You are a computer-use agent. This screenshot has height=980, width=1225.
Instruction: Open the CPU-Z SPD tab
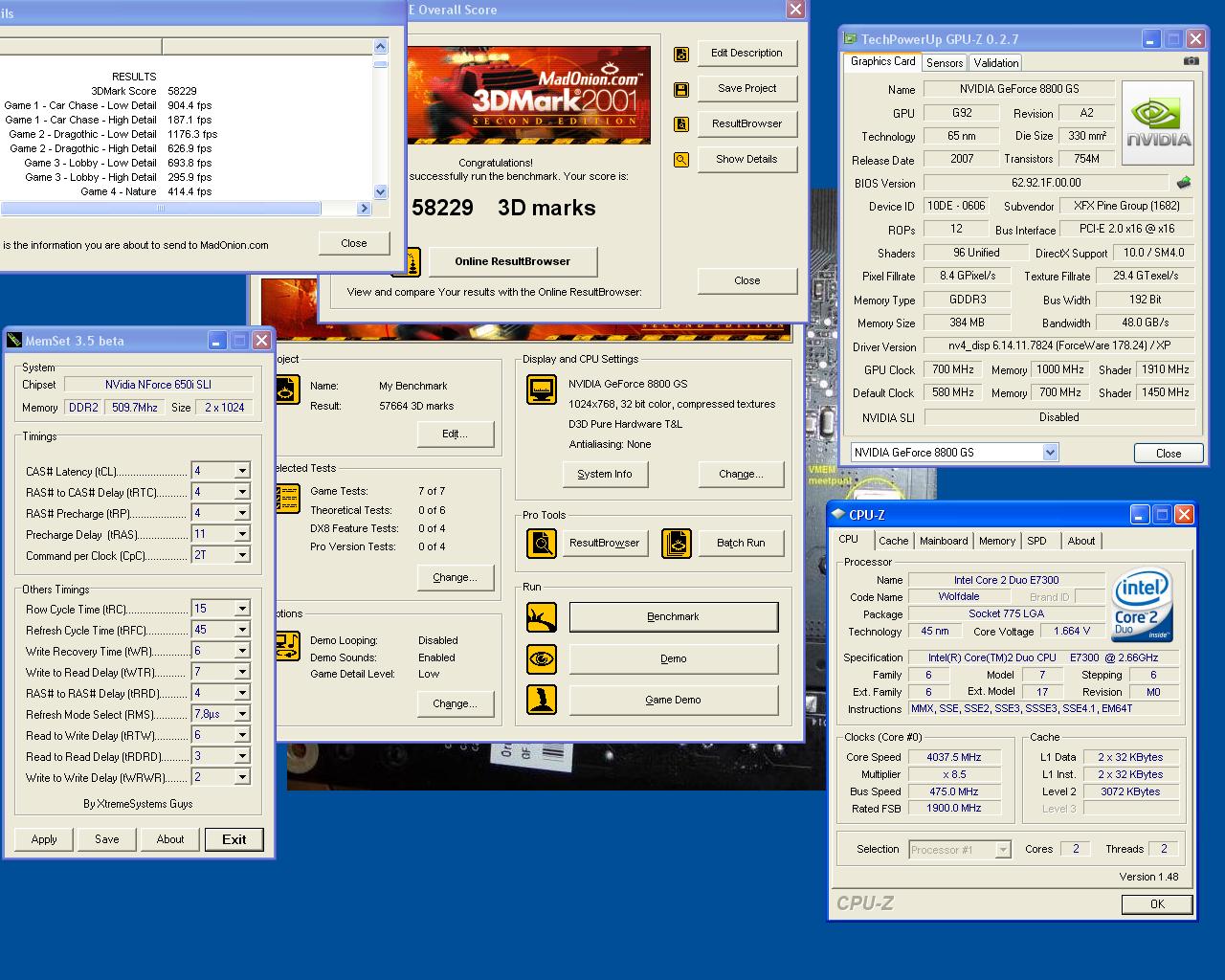pos(1037,541)
